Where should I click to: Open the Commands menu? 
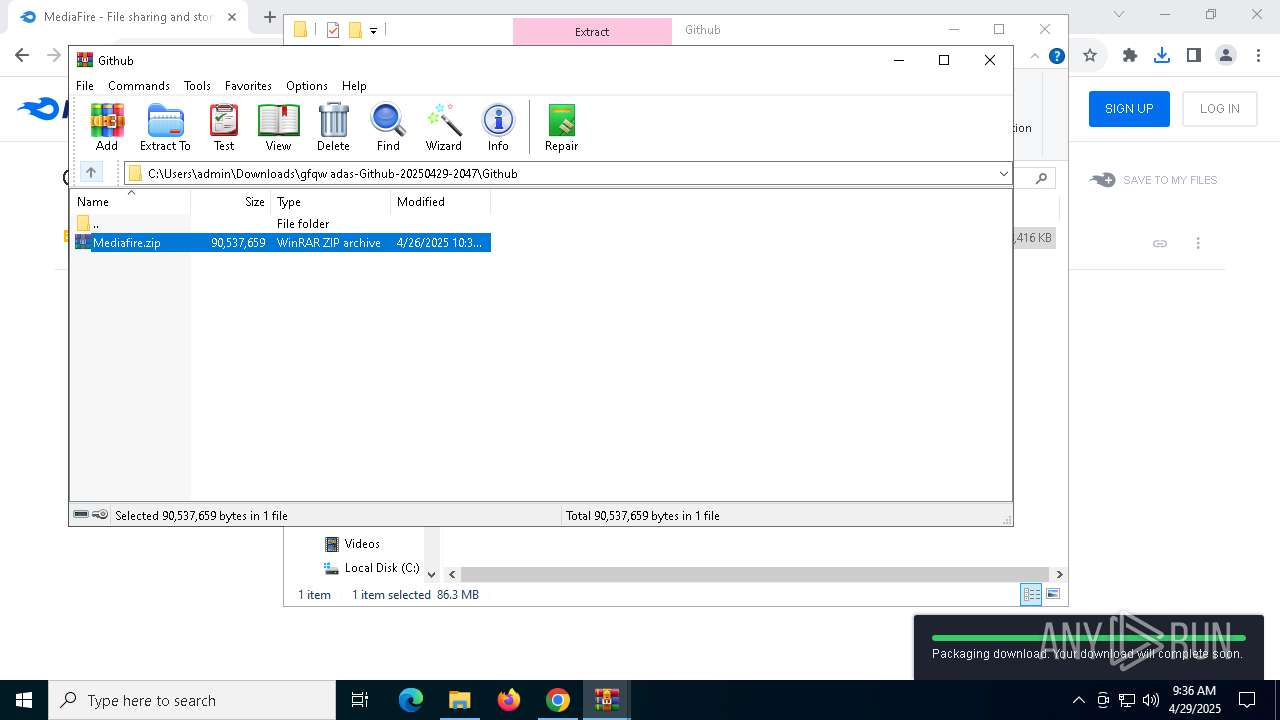(x=139, y=86)
